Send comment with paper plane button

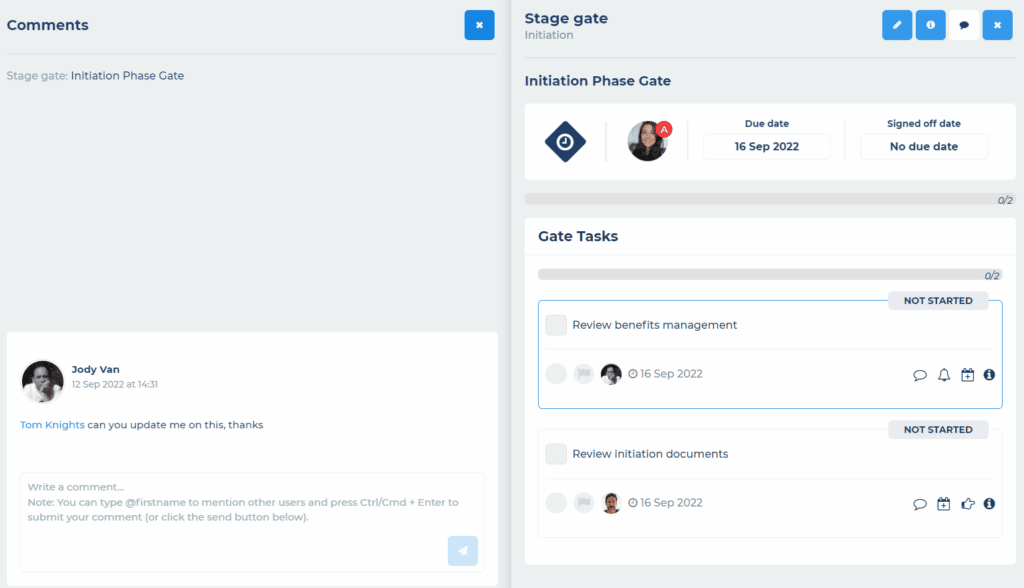[462, 551]
